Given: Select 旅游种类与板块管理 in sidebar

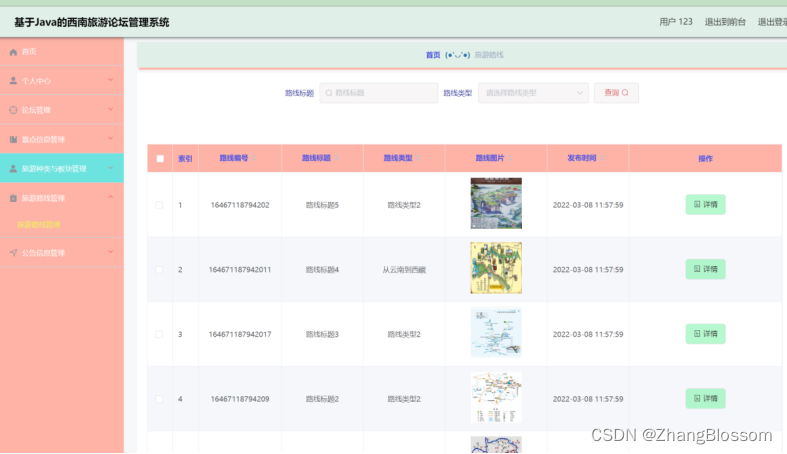Looking at the screenshot, I should 62,169.
